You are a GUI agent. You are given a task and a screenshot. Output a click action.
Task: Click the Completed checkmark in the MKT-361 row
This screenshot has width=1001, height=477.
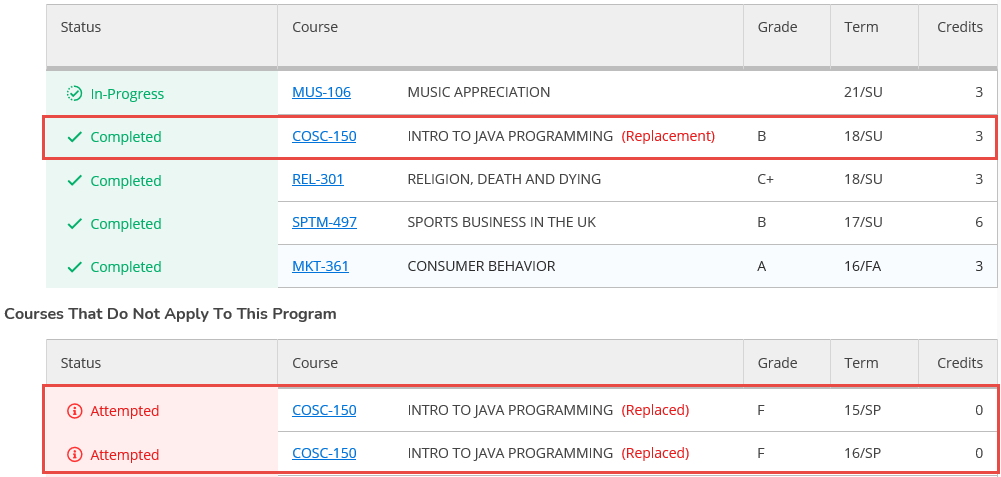[x=74, y=267]
